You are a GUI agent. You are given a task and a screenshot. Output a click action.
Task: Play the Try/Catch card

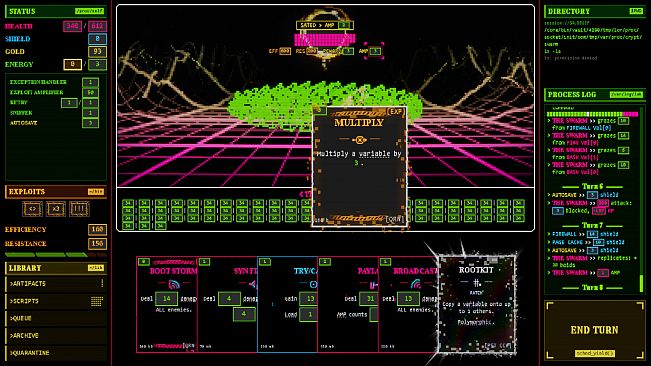(x=288, y=305)
